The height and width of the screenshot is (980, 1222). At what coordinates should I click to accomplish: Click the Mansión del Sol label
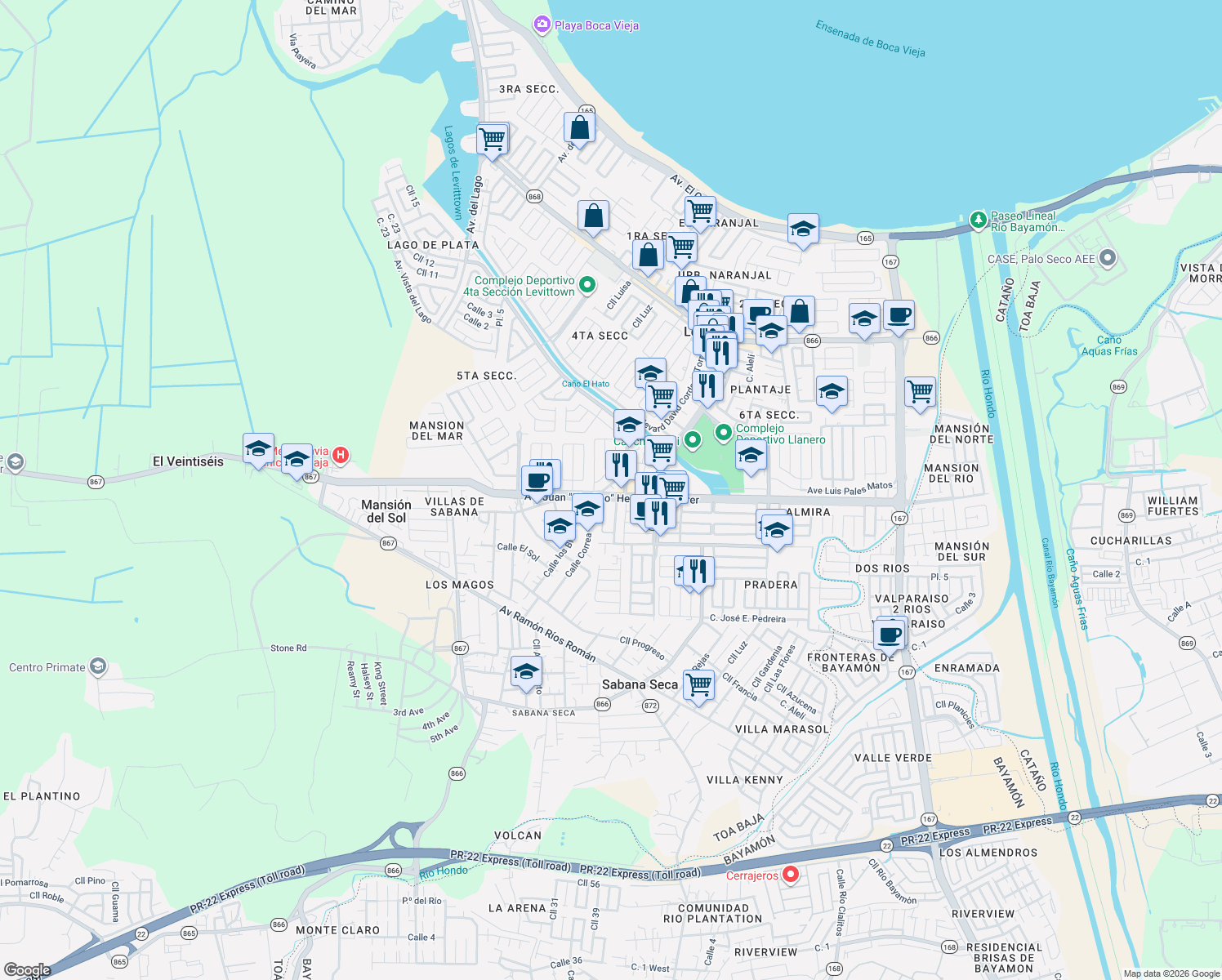click(x=386, y=511)
